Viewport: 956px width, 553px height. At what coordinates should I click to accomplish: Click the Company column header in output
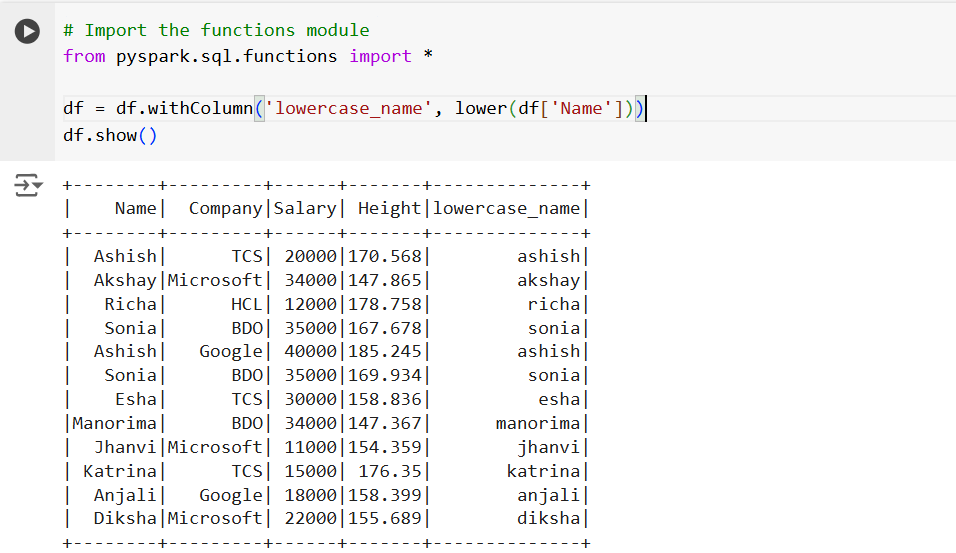225,208
